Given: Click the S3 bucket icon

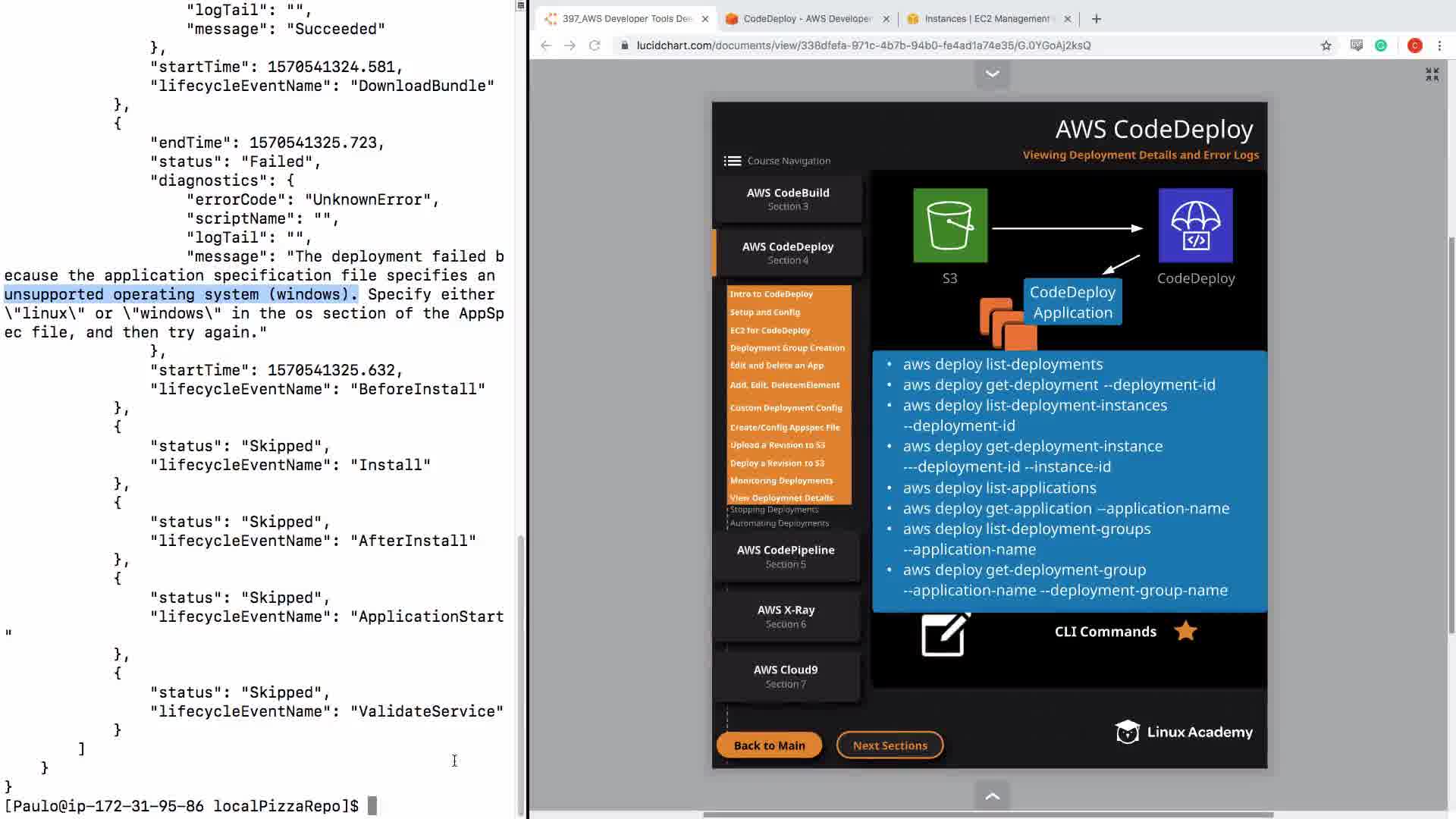Looking at the screenshot, I should point(949,225).
